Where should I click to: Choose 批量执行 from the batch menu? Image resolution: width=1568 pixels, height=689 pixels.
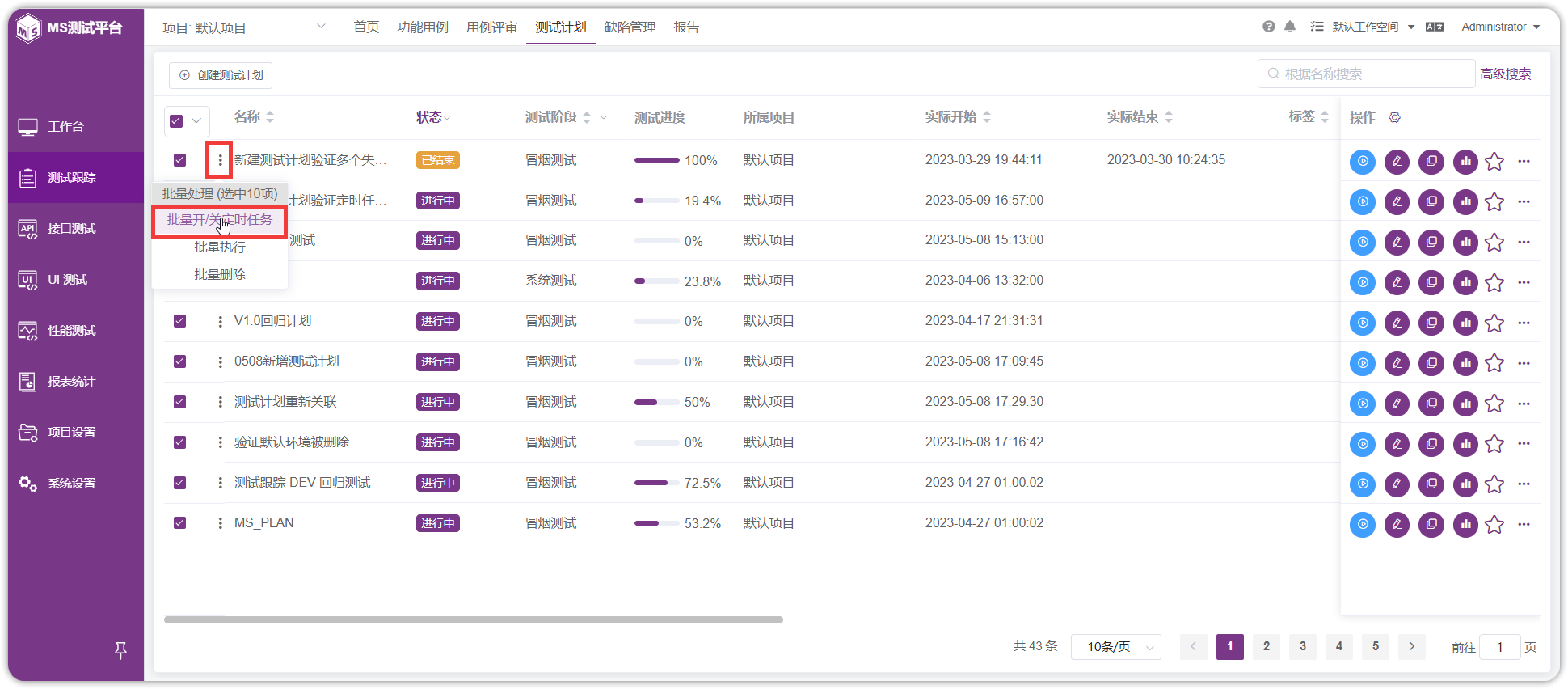click(x=220, y=247)
